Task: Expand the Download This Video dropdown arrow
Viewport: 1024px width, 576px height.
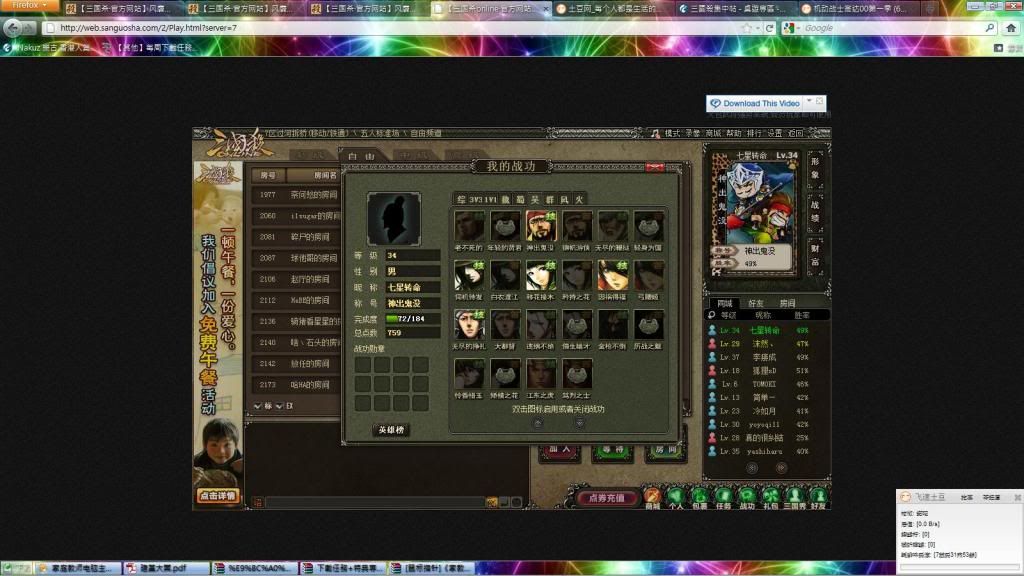Action: (809, 101)
